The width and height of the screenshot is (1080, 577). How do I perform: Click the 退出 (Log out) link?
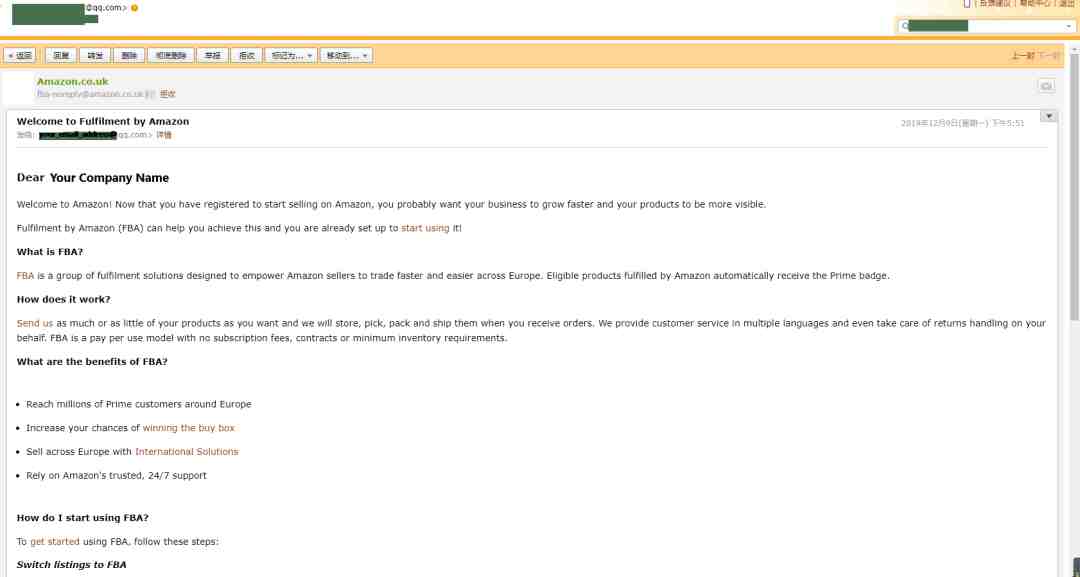pos(1066,3)
